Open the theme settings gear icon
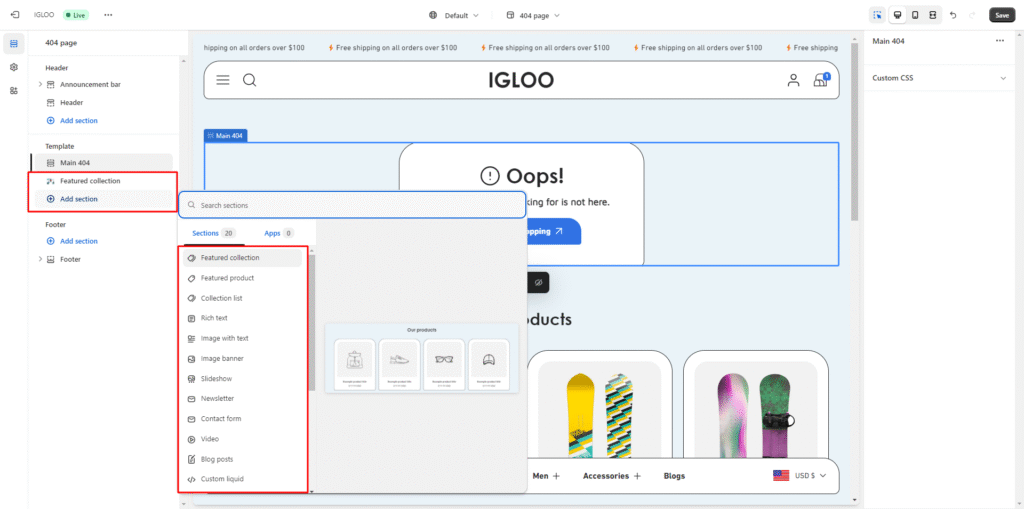Image resolution: width=1024 pixels, height=509 pixels. point(14,67)
